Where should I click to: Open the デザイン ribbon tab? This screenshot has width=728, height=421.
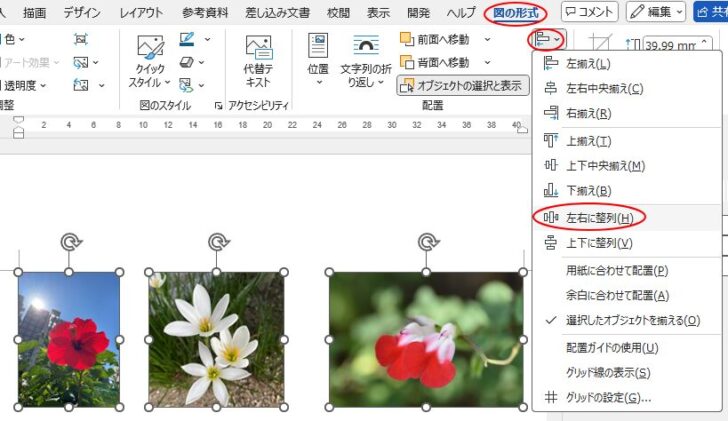click(x=82, y=13)
